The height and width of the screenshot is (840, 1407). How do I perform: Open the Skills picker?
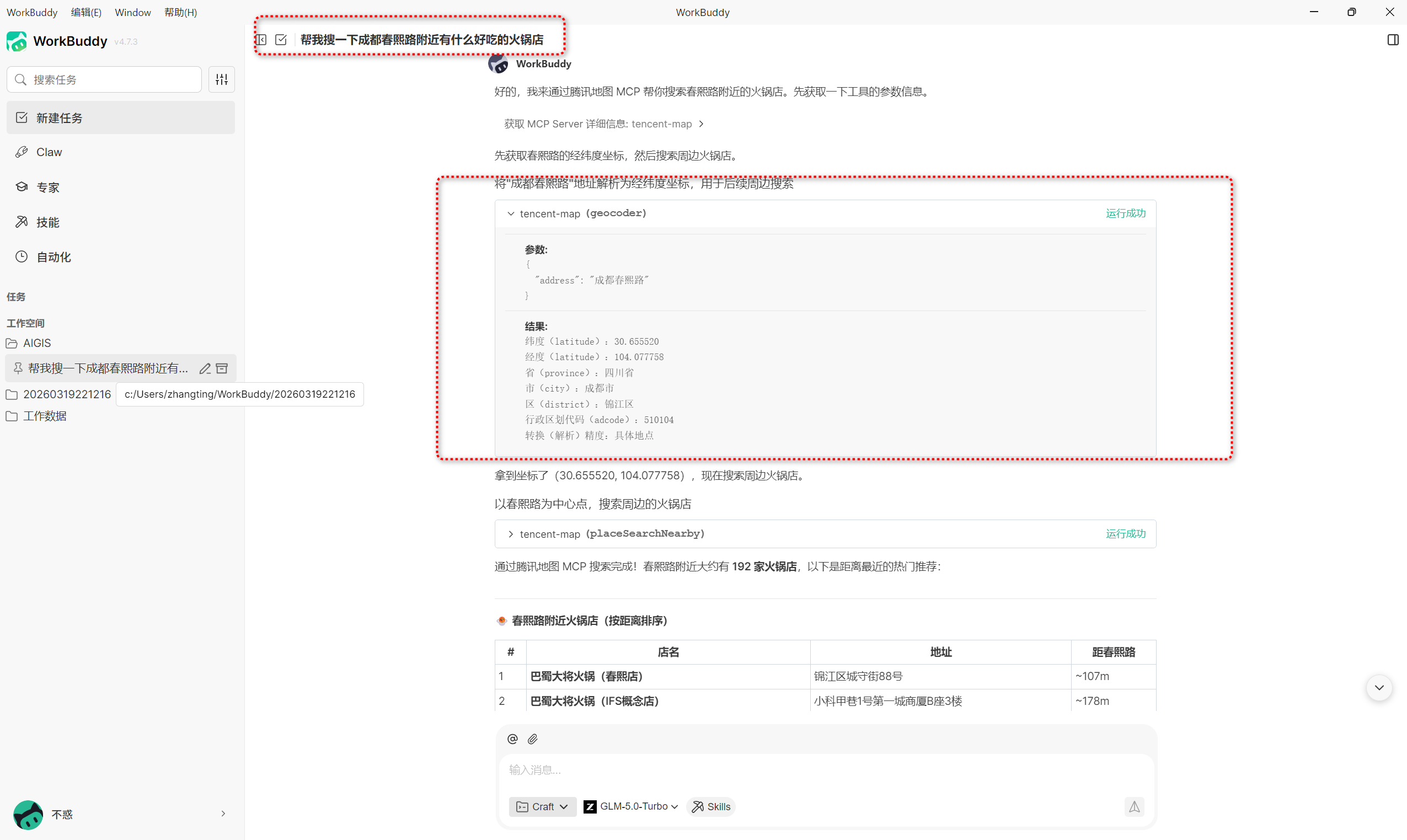pos(711,806)
